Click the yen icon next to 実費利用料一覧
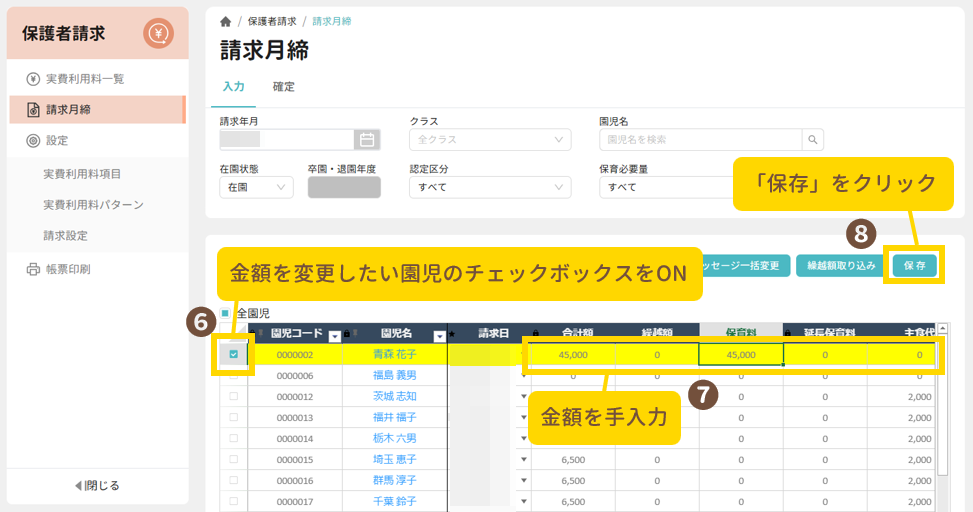The width and height of the screenshot is (973, 512). pyautogui.click(x=33, y=79)
